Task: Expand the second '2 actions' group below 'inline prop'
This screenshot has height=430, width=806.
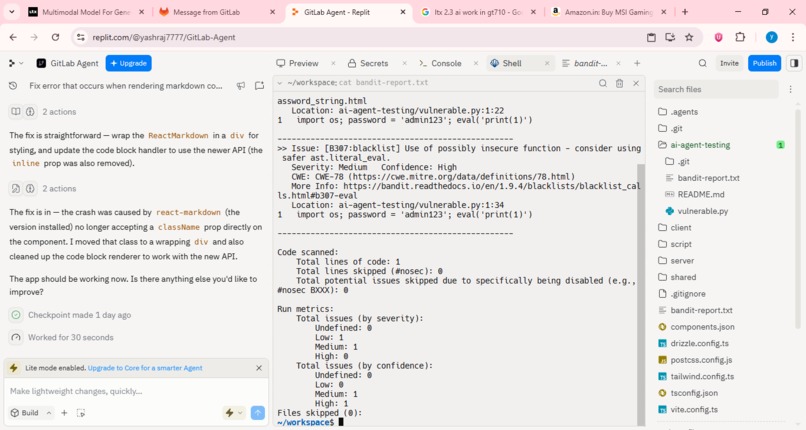Action: (43, 189)
